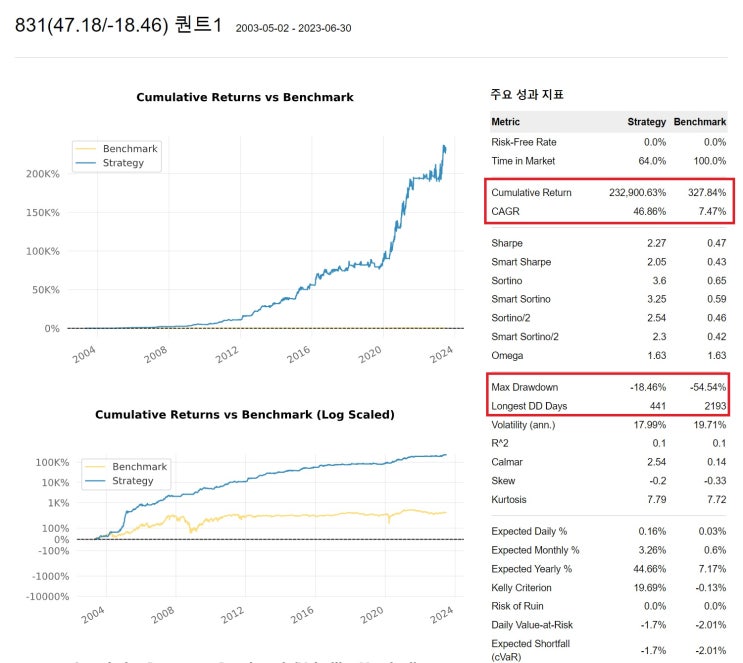
Task: Click the report title "831(47.18/-18.46) 퀀트1"
Action: coord(118,25)
